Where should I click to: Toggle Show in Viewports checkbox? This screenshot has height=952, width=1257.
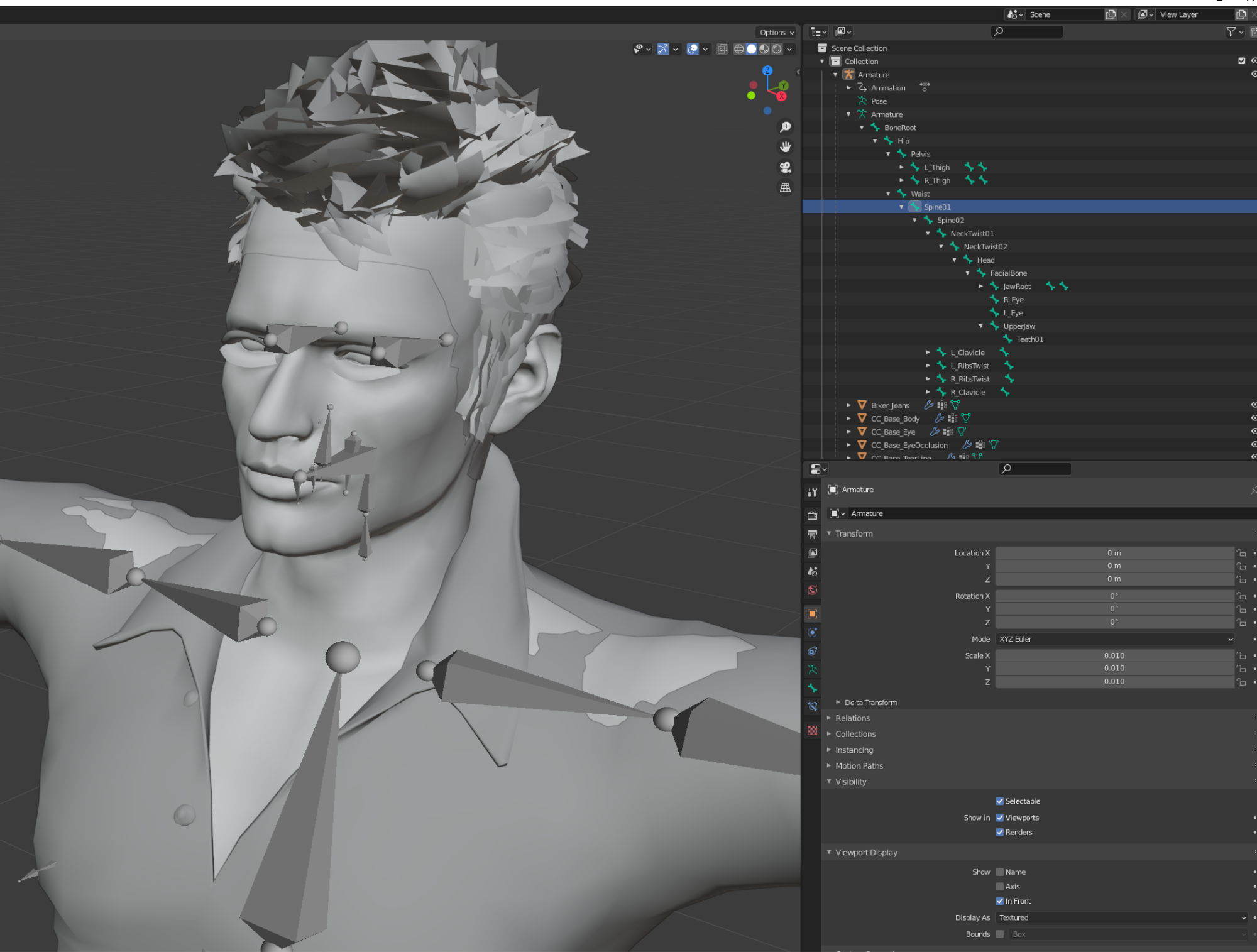[x=999, y=818]
